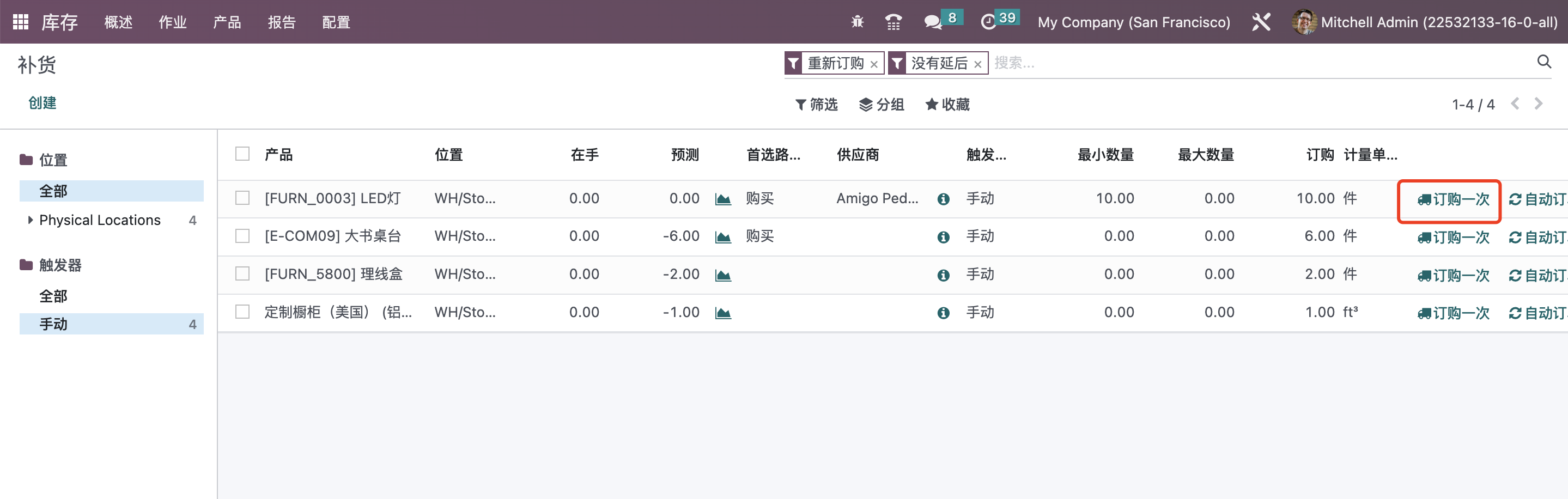Click 自动订购 for 大书桌台 row
Screen dimensions: 1568x499
point(1537,237)
